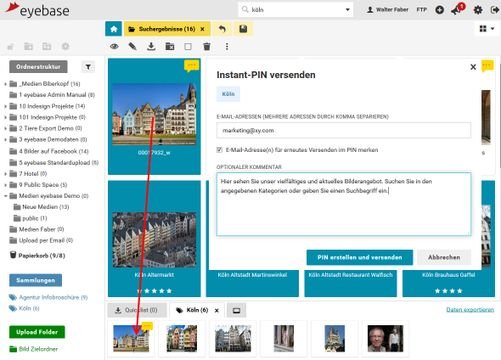Screen dimensions: 501x360
Task: Click the filter funnel icon beside Ordnerstruktur
Action: pos(88,67)
